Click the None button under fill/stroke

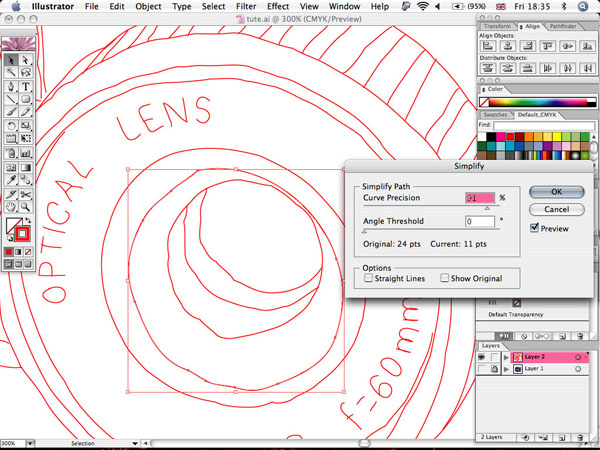[x=28, y=252]
